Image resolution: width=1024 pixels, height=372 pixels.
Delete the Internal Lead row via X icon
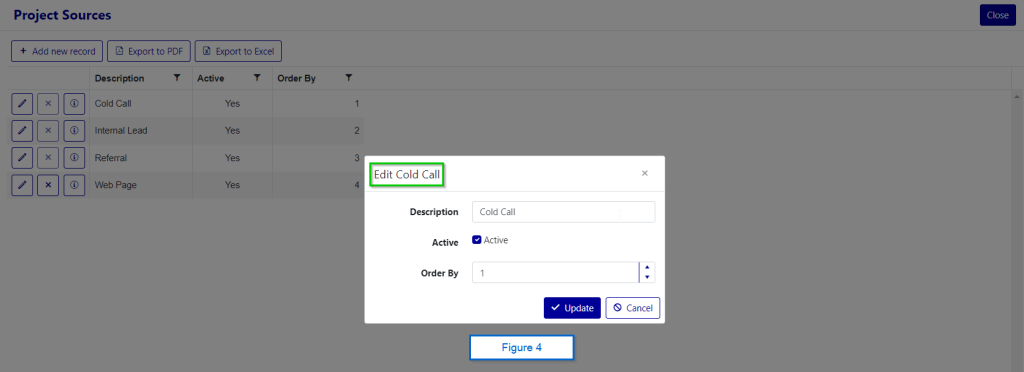(48, 131)
